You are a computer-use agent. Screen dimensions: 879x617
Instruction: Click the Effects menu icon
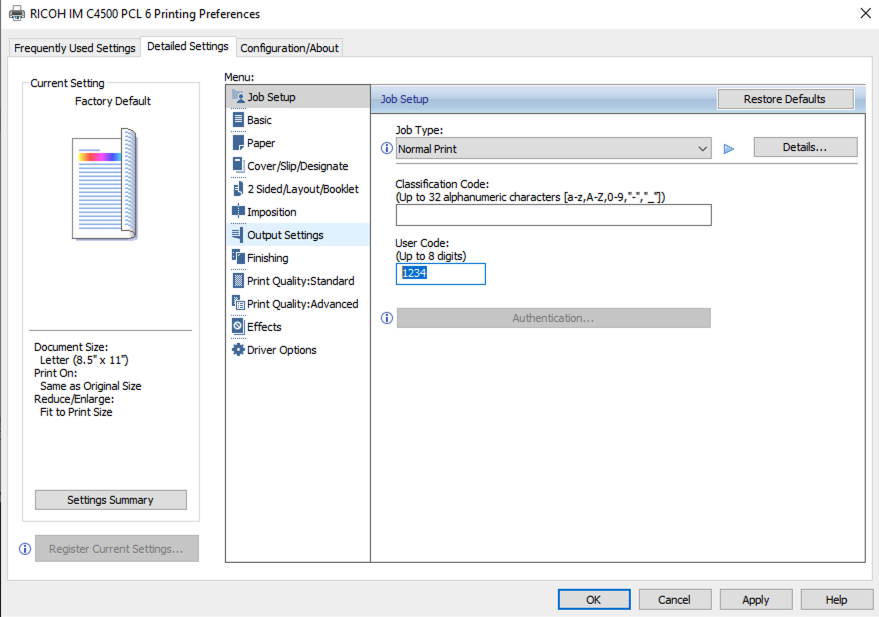coord(238,326)
